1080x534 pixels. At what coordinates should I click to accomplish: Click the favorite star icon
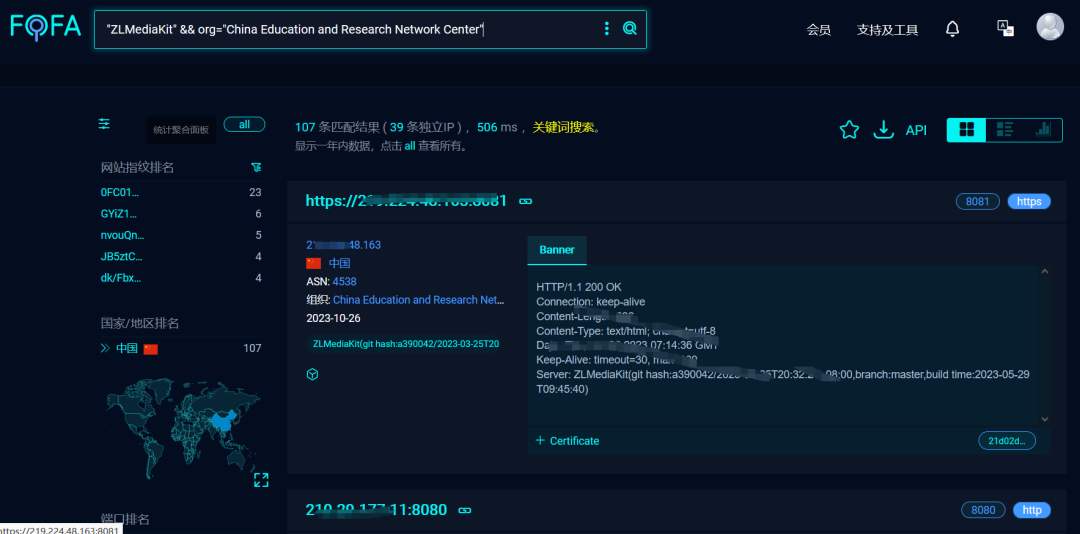pyautogui.click(x=849, y=130)
